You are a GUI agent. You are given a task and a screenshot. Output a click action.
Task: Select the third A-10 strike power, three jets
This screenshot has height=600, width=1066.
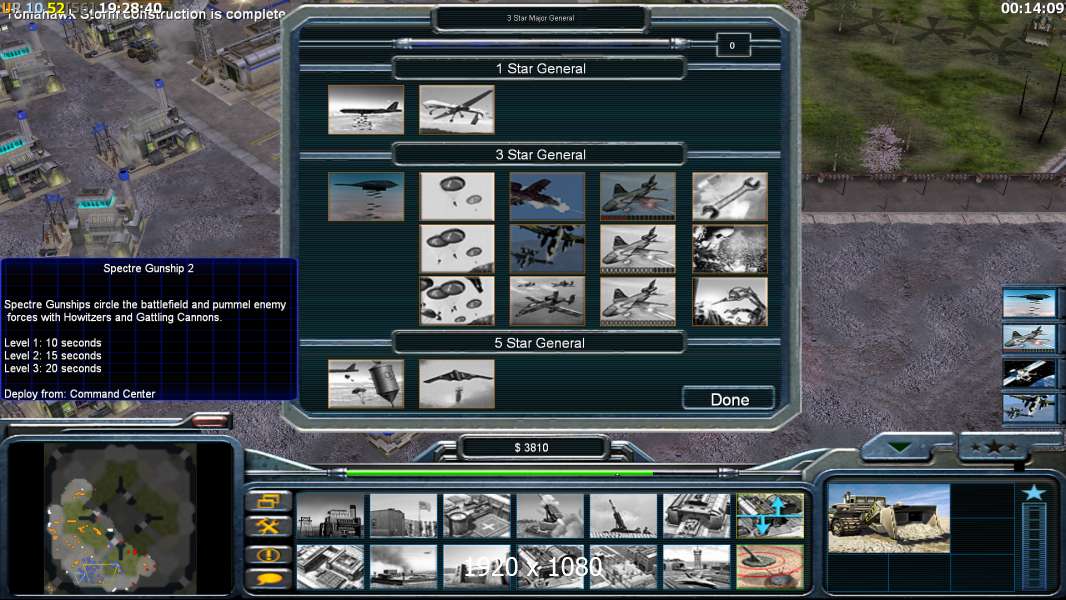click(547, 300)
